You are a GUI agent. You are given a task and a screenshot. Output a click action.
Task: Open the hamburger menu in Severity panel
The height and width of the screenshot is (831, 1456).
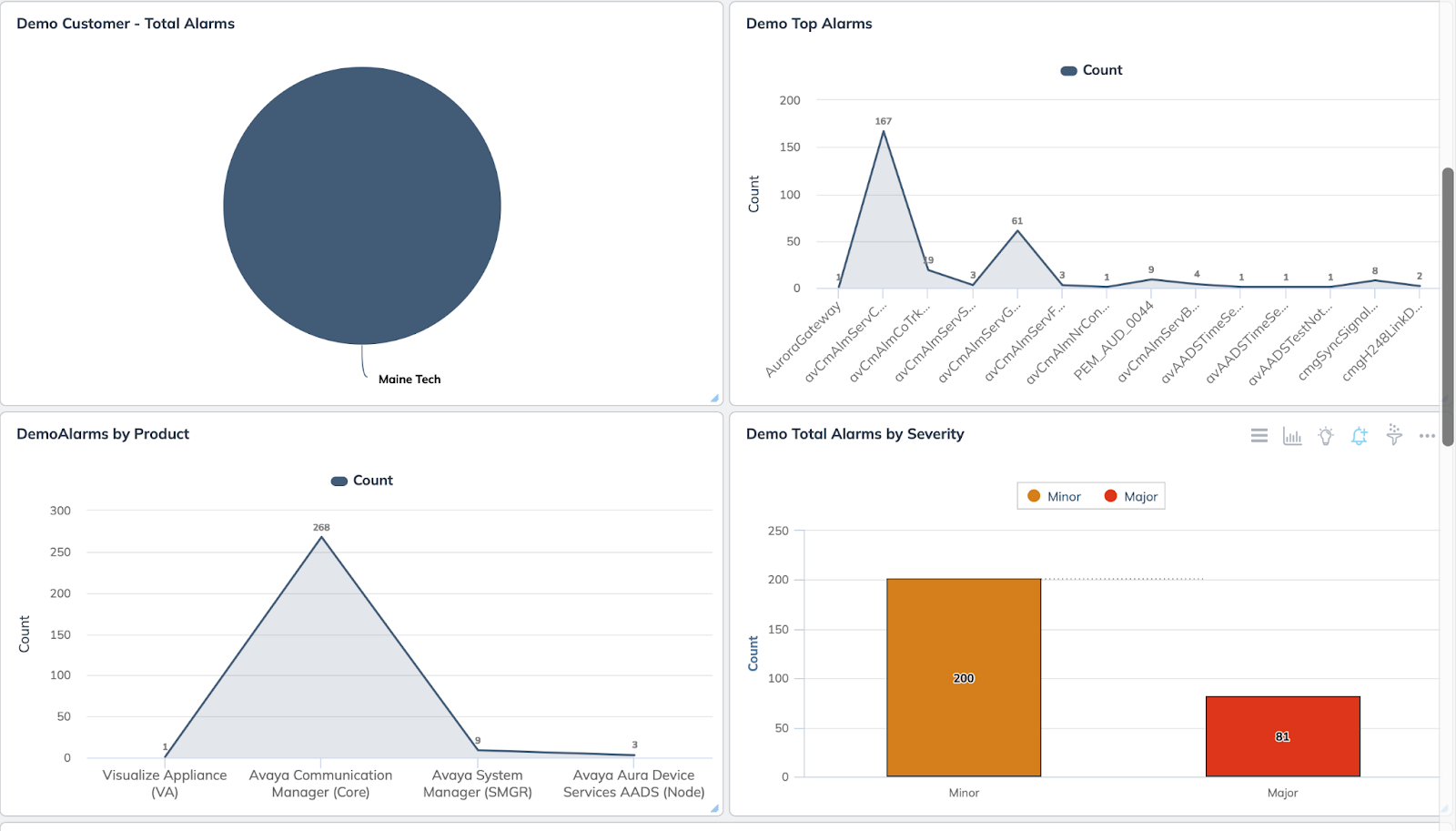1259,436
